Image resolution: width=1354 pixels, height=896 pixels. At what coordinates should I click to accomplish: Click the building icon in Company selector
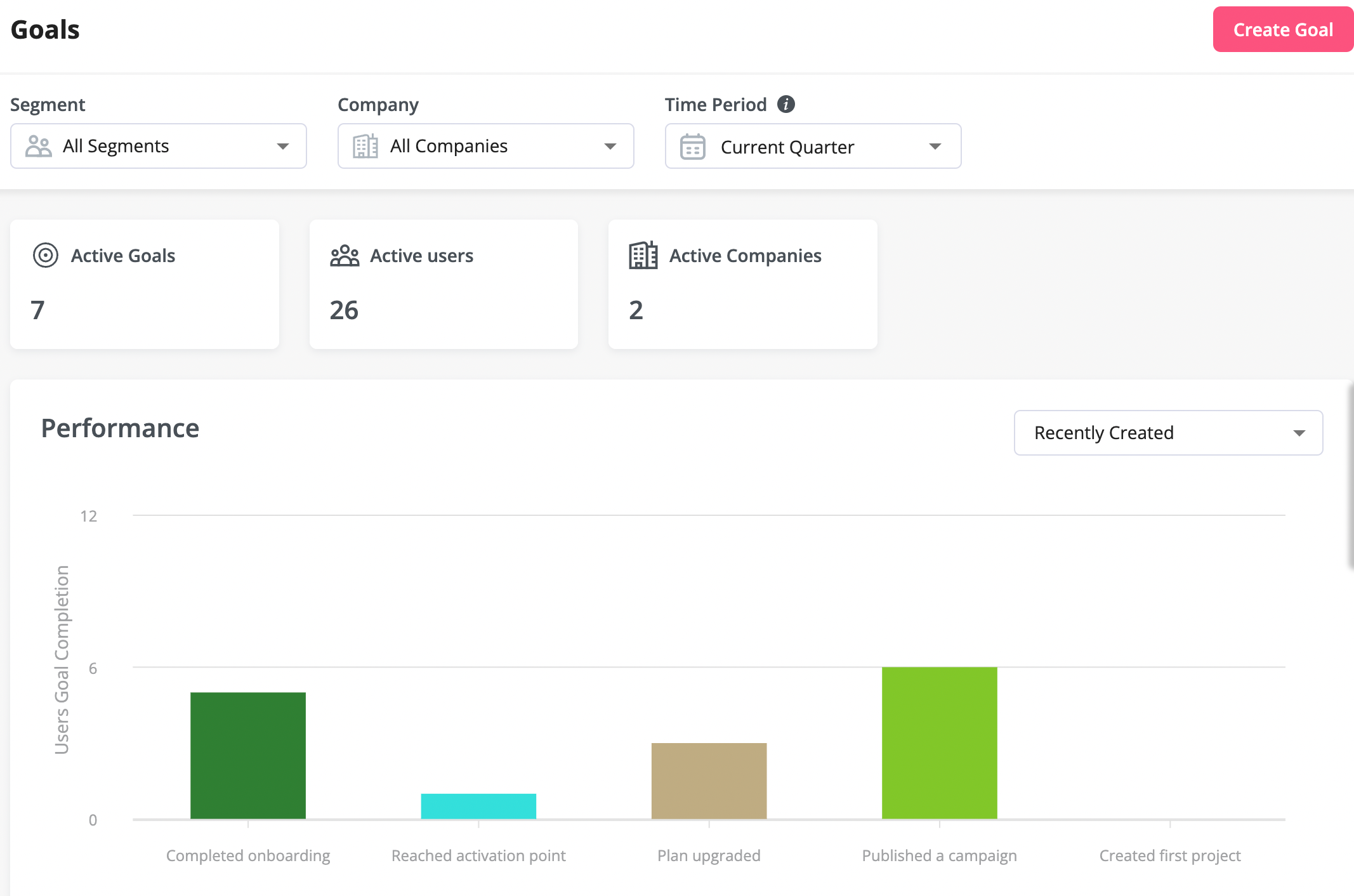click(365, 146)
